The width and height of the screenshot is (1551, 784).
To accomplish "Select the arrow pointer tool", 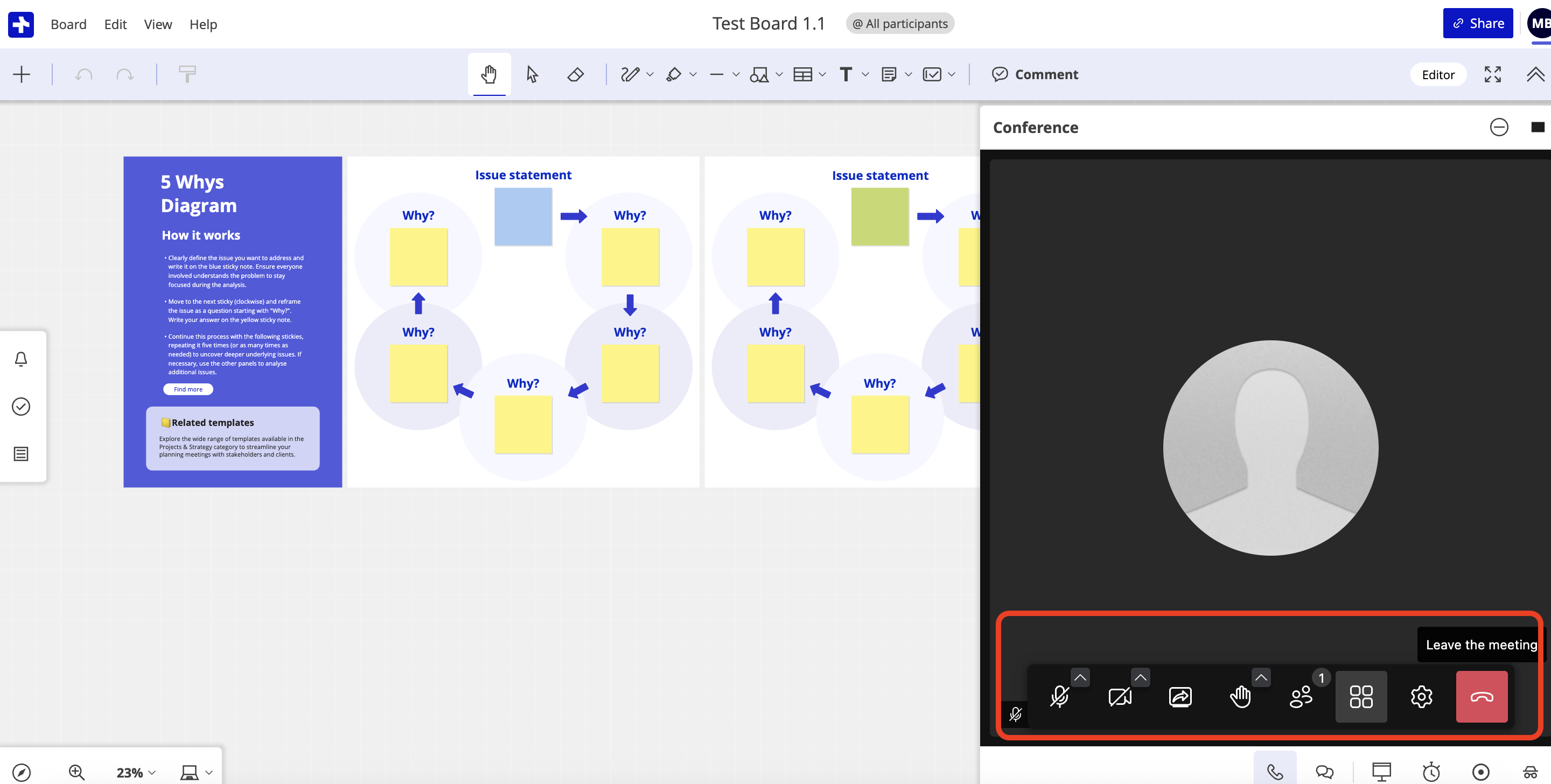I will [x=532, y=74].
